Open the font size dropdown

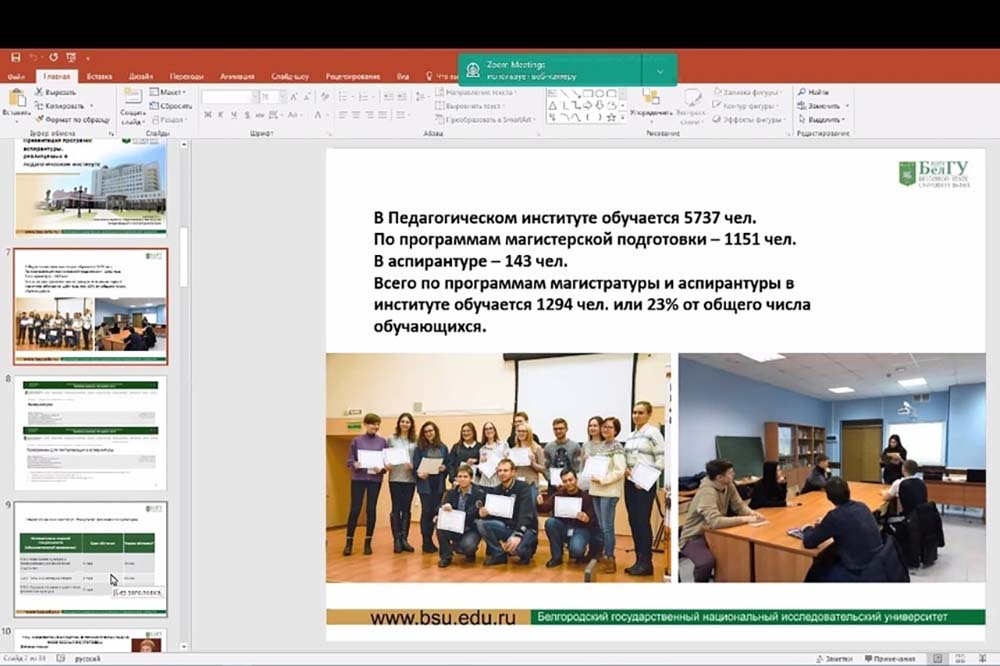pyautogui.click(x=280, y=97)
